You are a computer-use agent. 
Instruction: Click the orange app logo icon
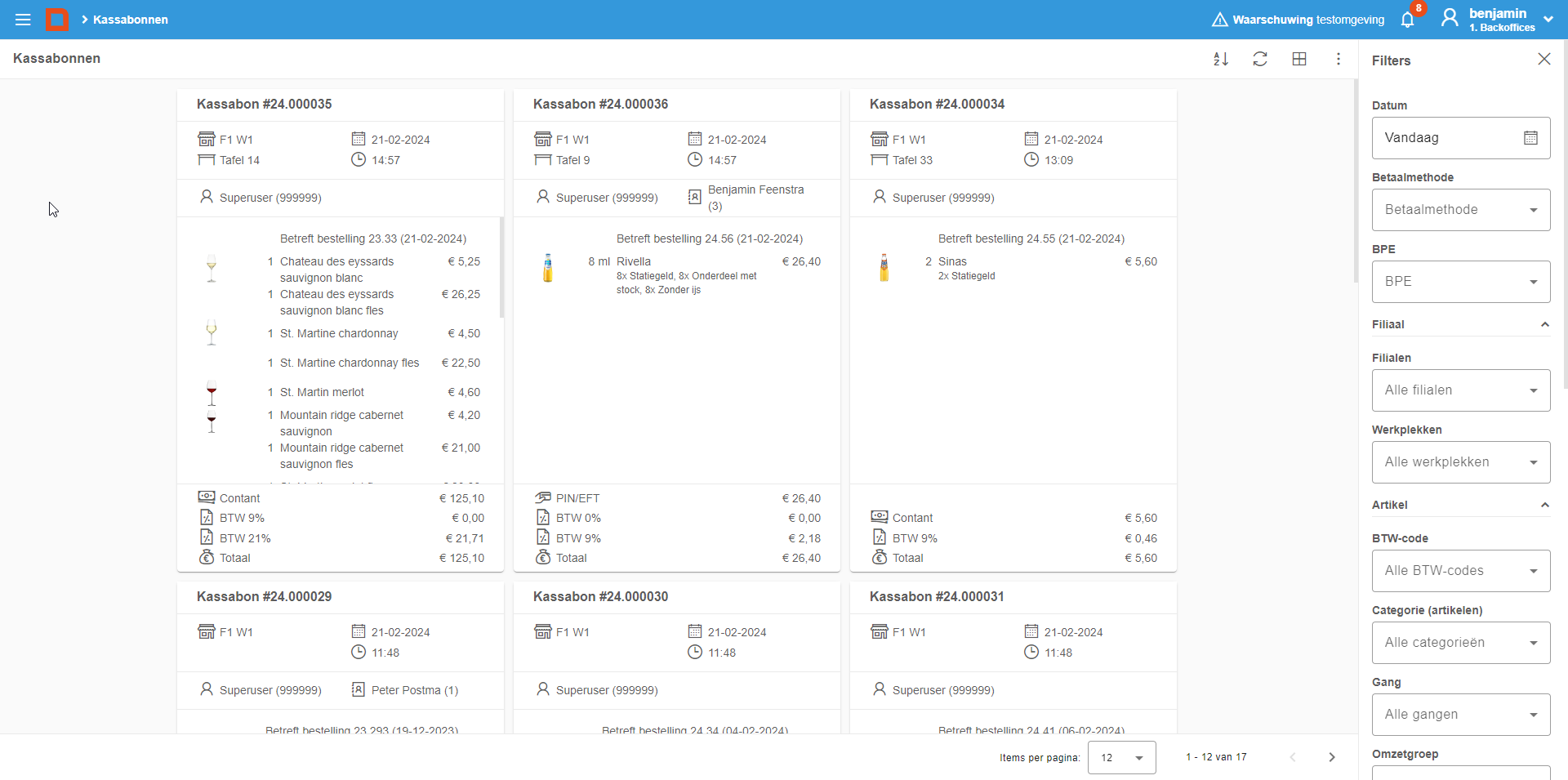point(56,20)
